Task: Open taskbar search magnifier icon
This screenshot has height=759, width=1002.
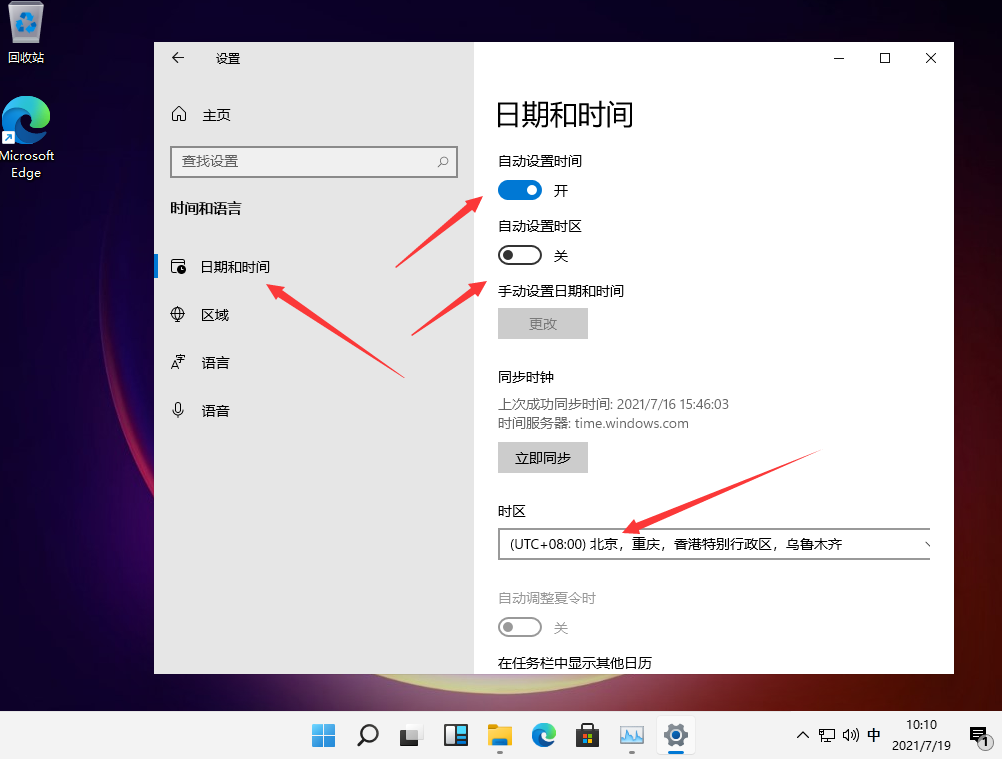Action: point(367,735)
